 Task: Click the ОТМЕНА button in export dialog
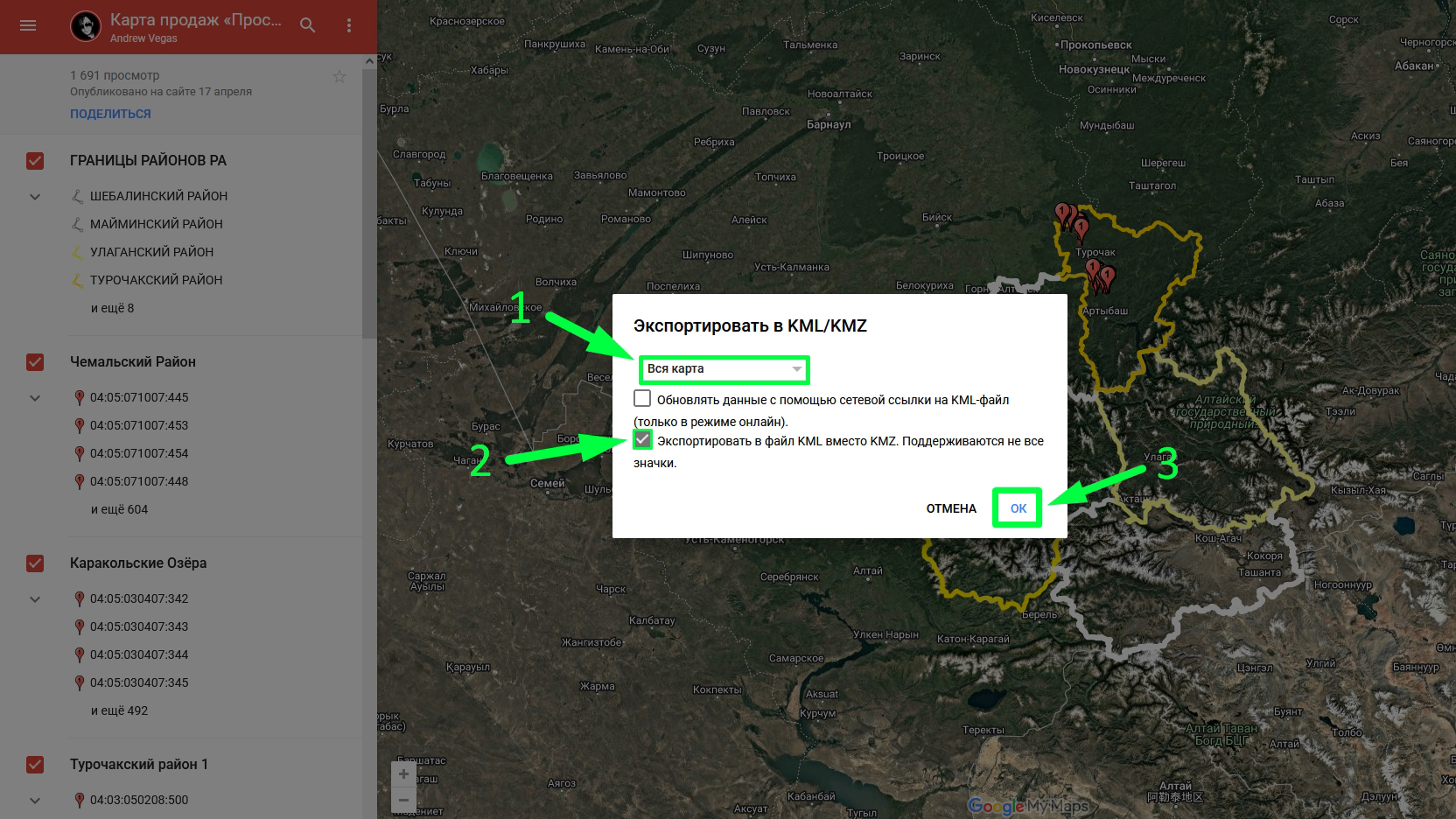point(951,508)
